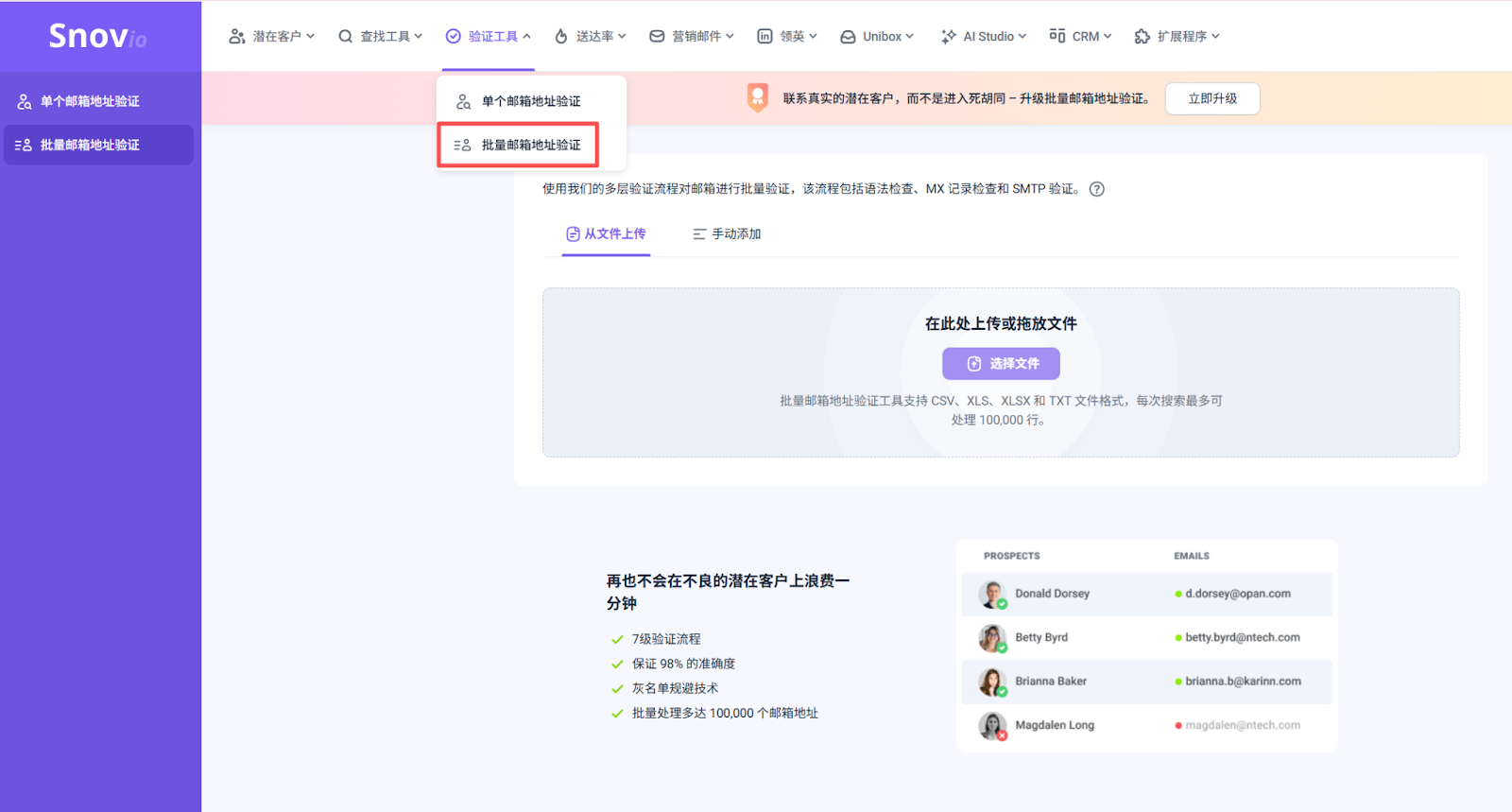Click the 营销邮件 envelope icon
The height and width of the screenshot is (812, 1512).
click(x=657, y=36)
